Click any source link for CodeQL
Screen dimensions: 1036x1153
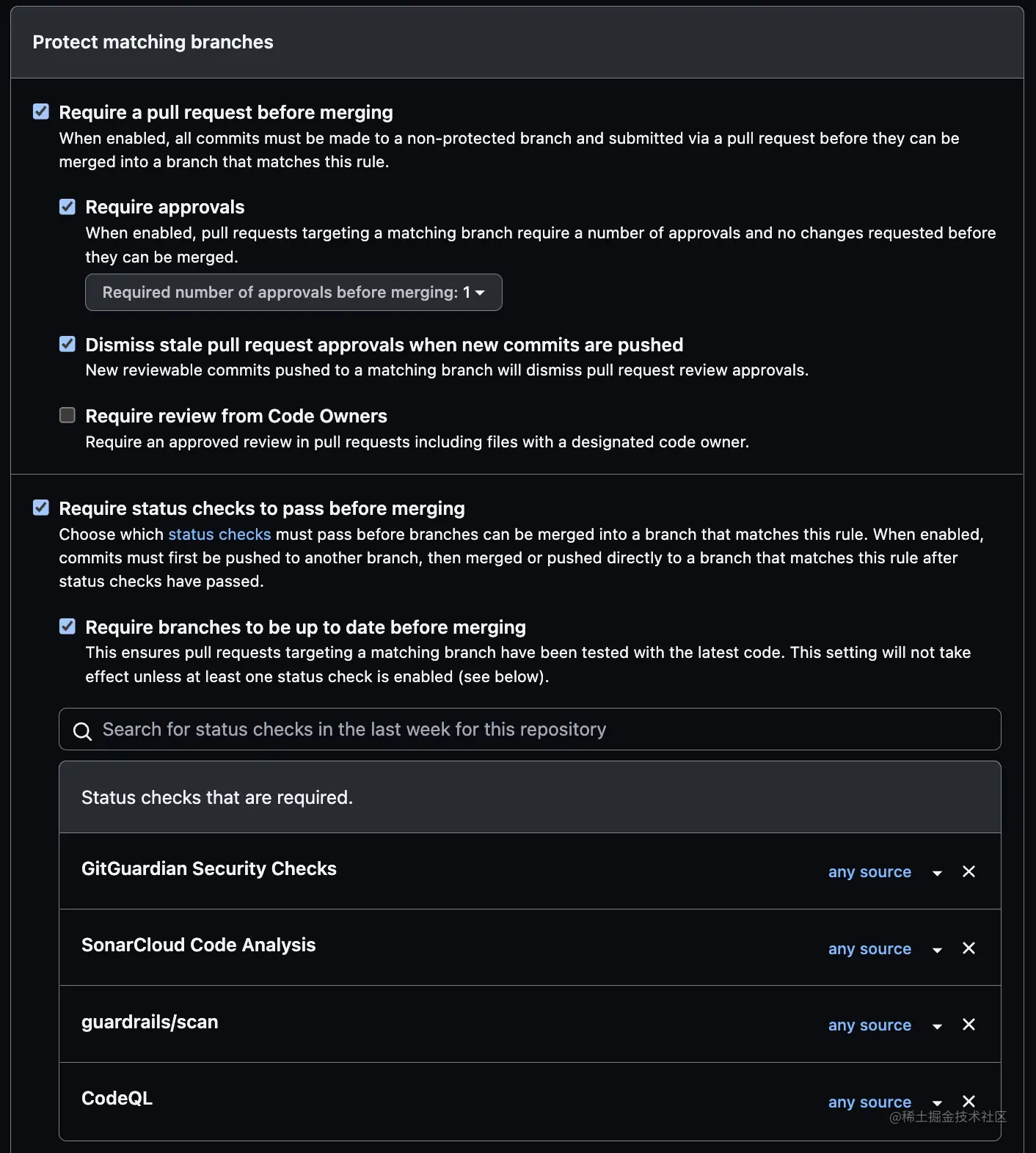click(869, 1102)
